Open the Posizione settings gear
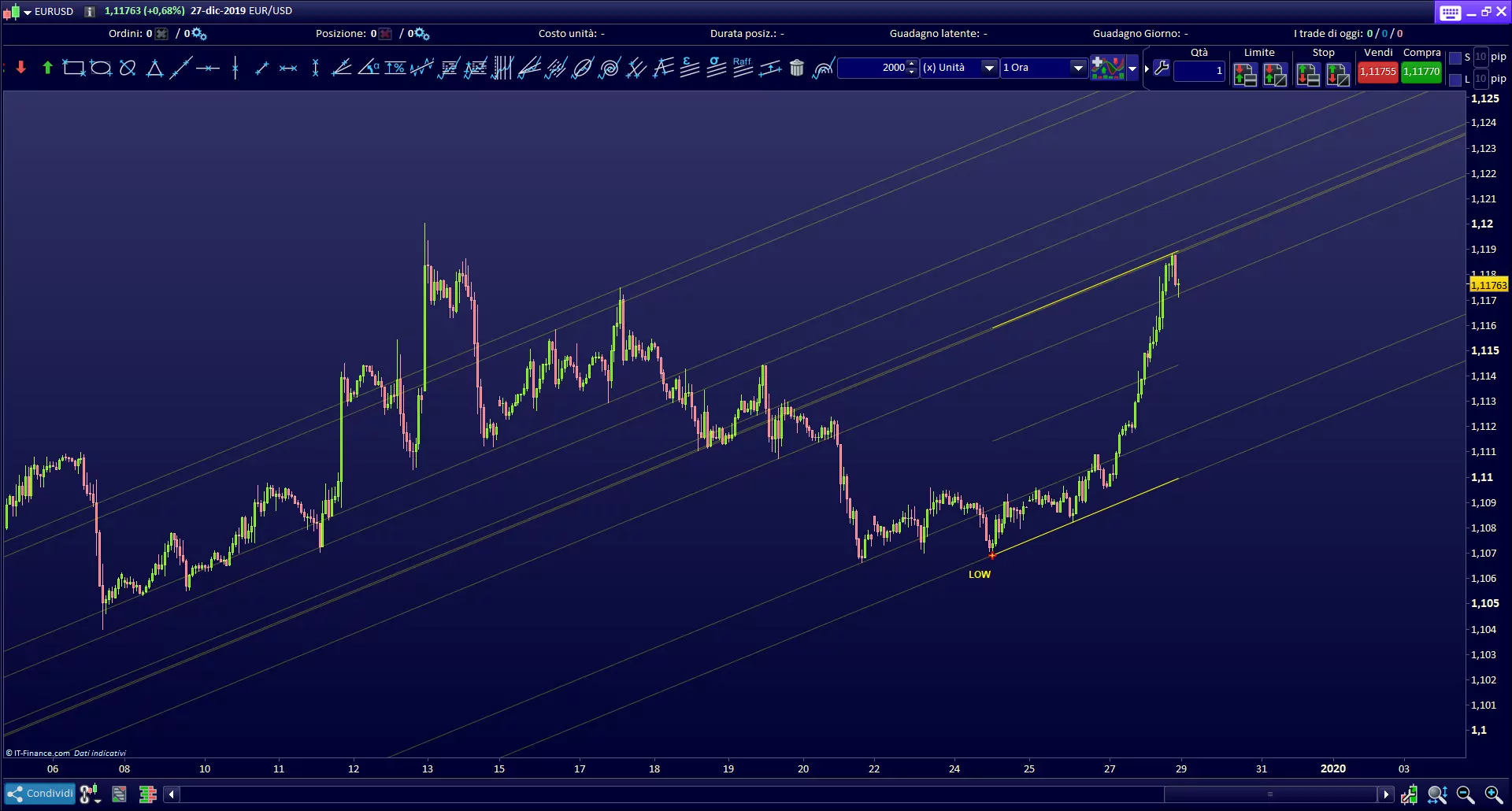1512x811 pixels. 421,34
